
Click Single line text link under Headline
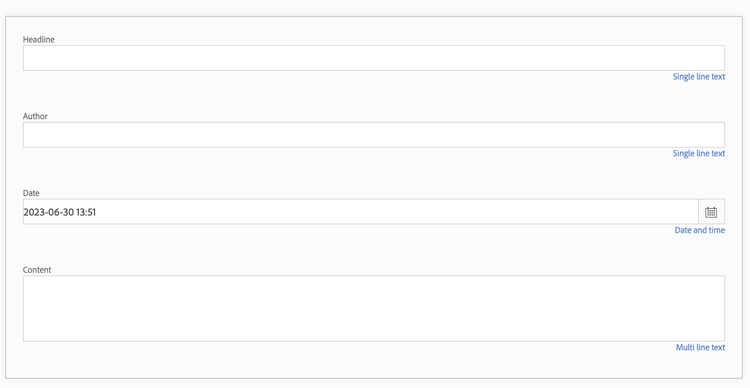tap(699, 77)
